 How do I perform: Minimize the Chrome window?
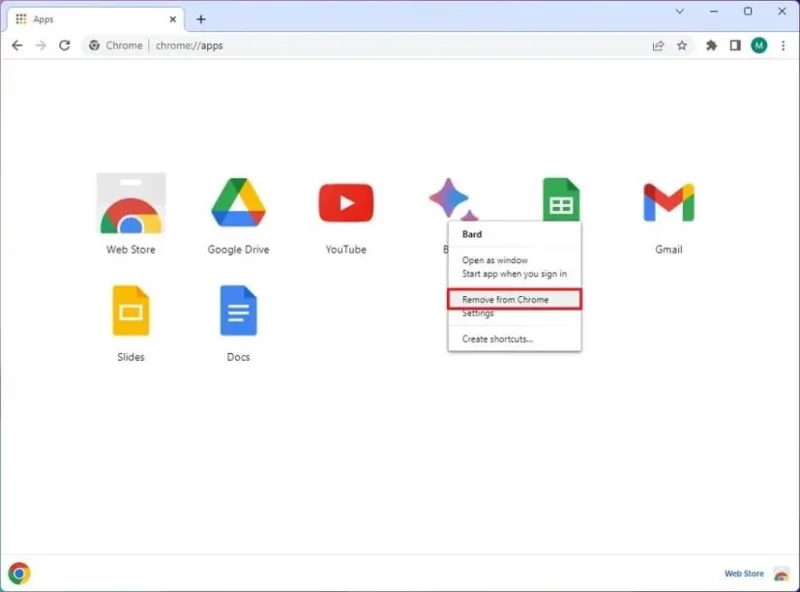tap(714, 11)
